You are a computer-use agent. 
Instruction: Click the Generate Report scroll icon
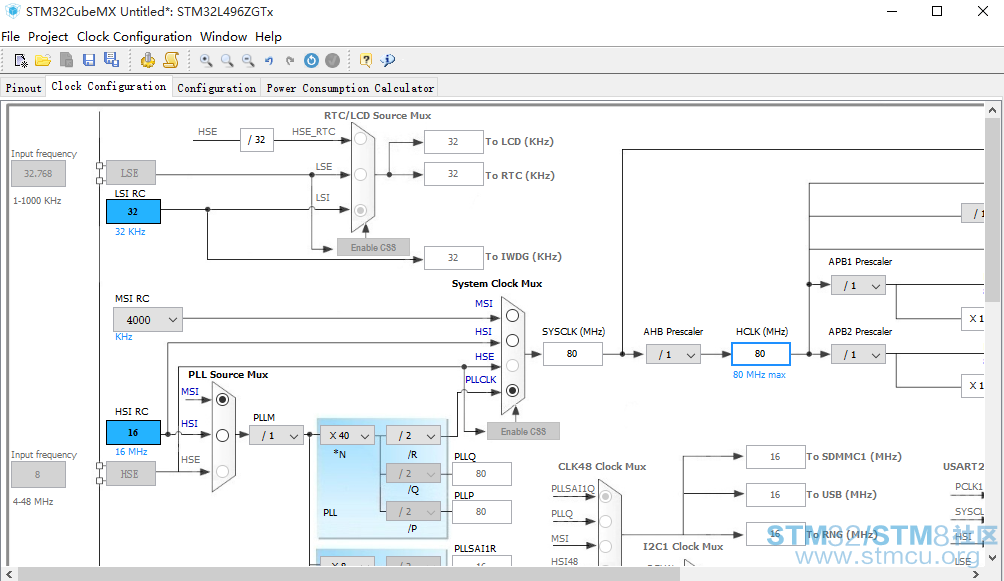tap(171, 60)
